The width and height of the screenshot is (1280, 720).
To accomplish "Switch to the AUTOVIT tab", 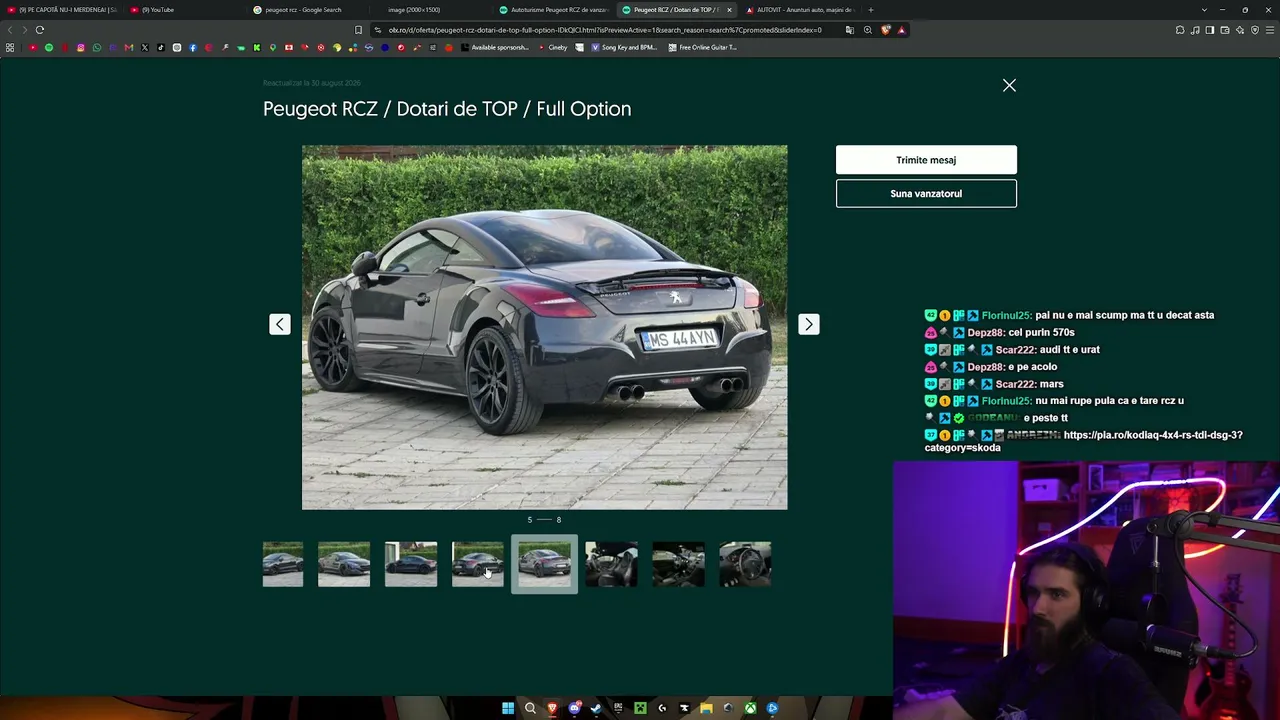I will pos(800,10).
